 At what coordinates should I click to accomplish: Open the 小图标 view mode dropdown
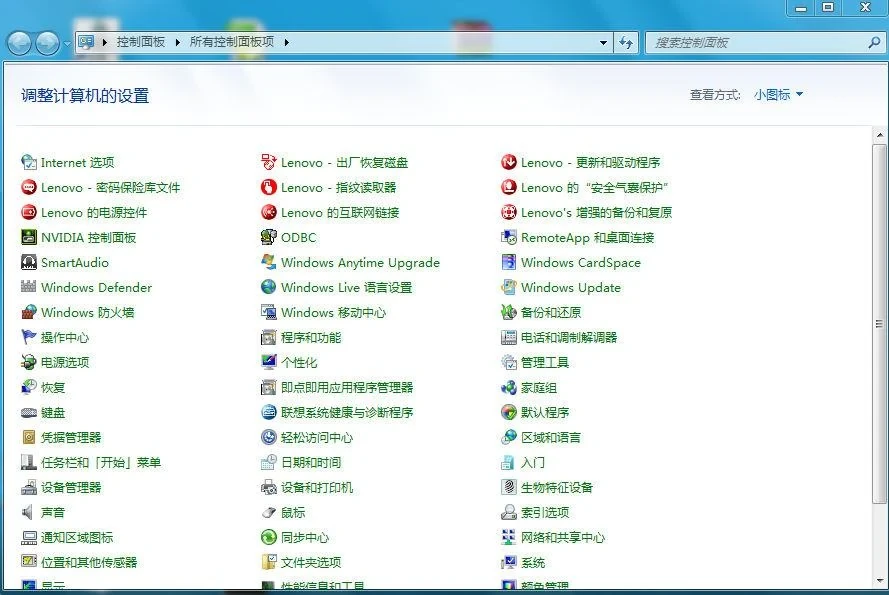click(x=778, y=95)
